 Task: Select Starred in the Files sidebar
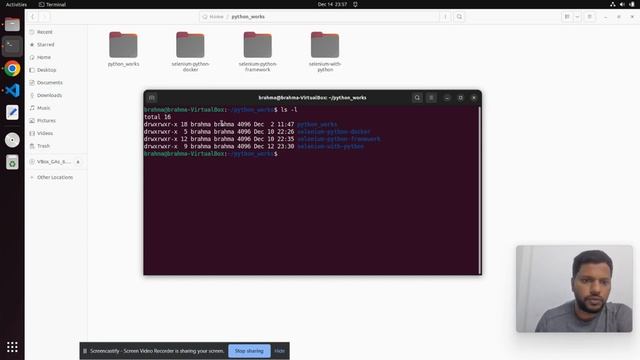(56, 44)
